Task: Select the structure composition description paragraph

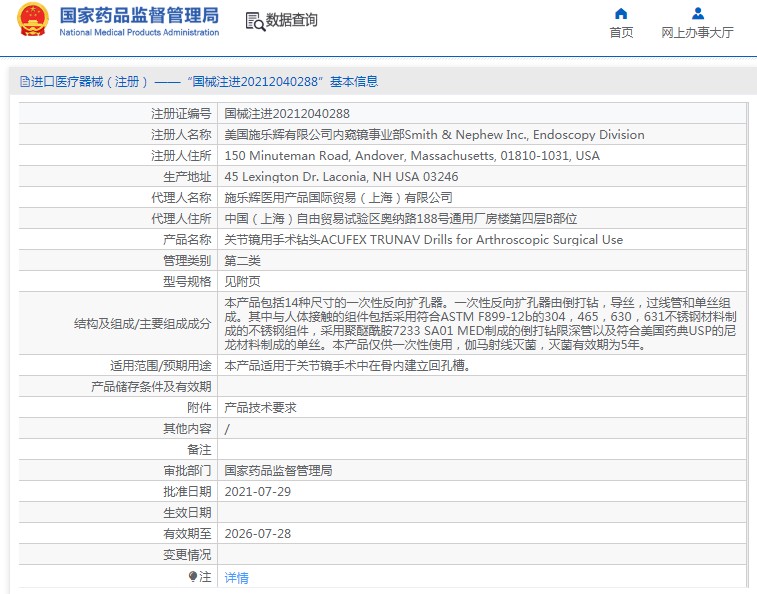Action: pos(480,324)
